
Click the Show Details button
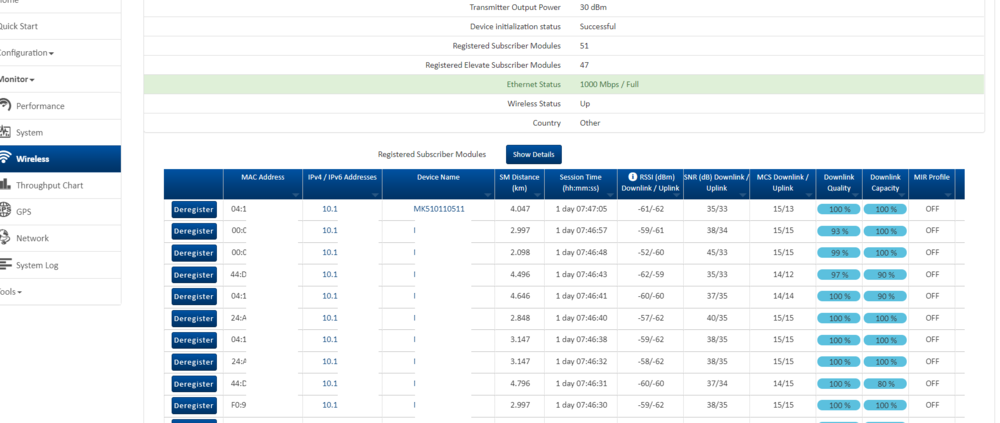533,155
